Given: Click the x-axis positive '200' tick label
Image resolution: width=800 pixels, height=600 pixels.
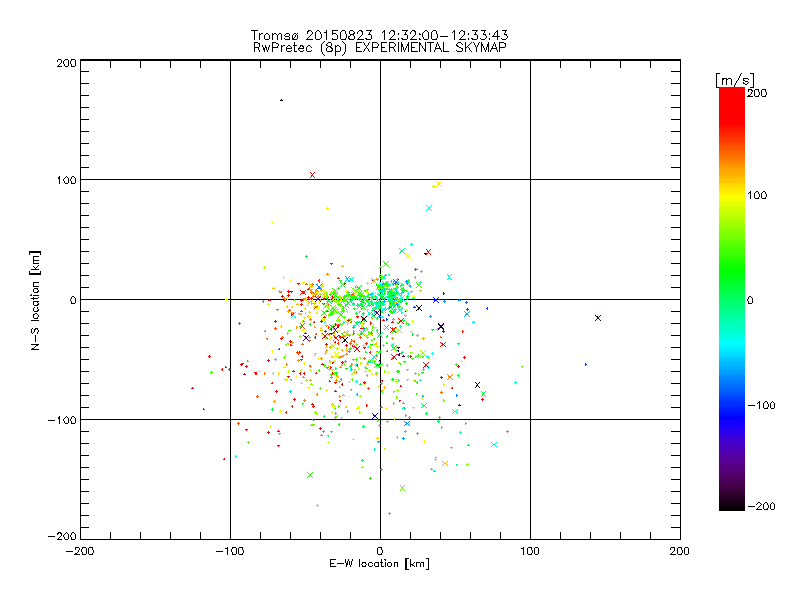Looking at the screenshot, I should pyautogui.click(x=680, y=551).
